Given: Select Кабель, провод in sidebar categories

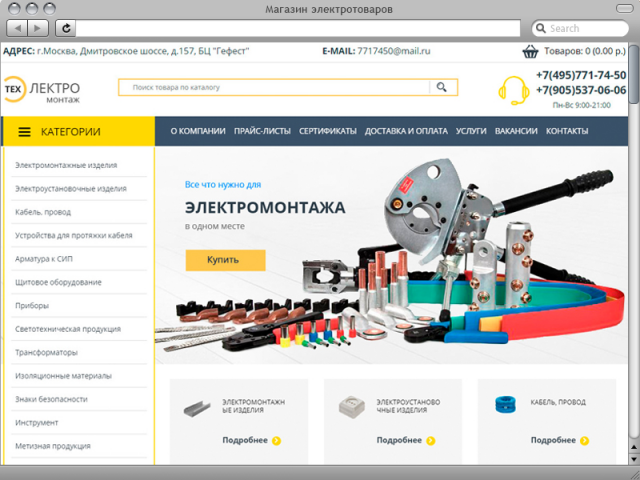Looking at the screenshot, I should [43, 212].
